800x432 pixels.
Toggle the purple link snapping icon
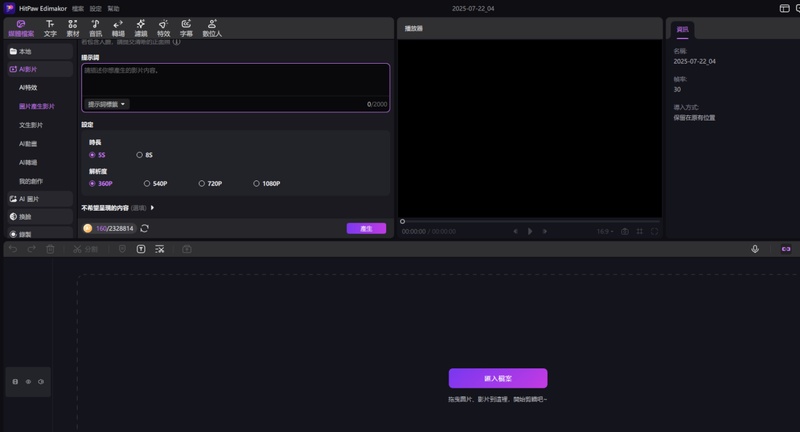786,249
